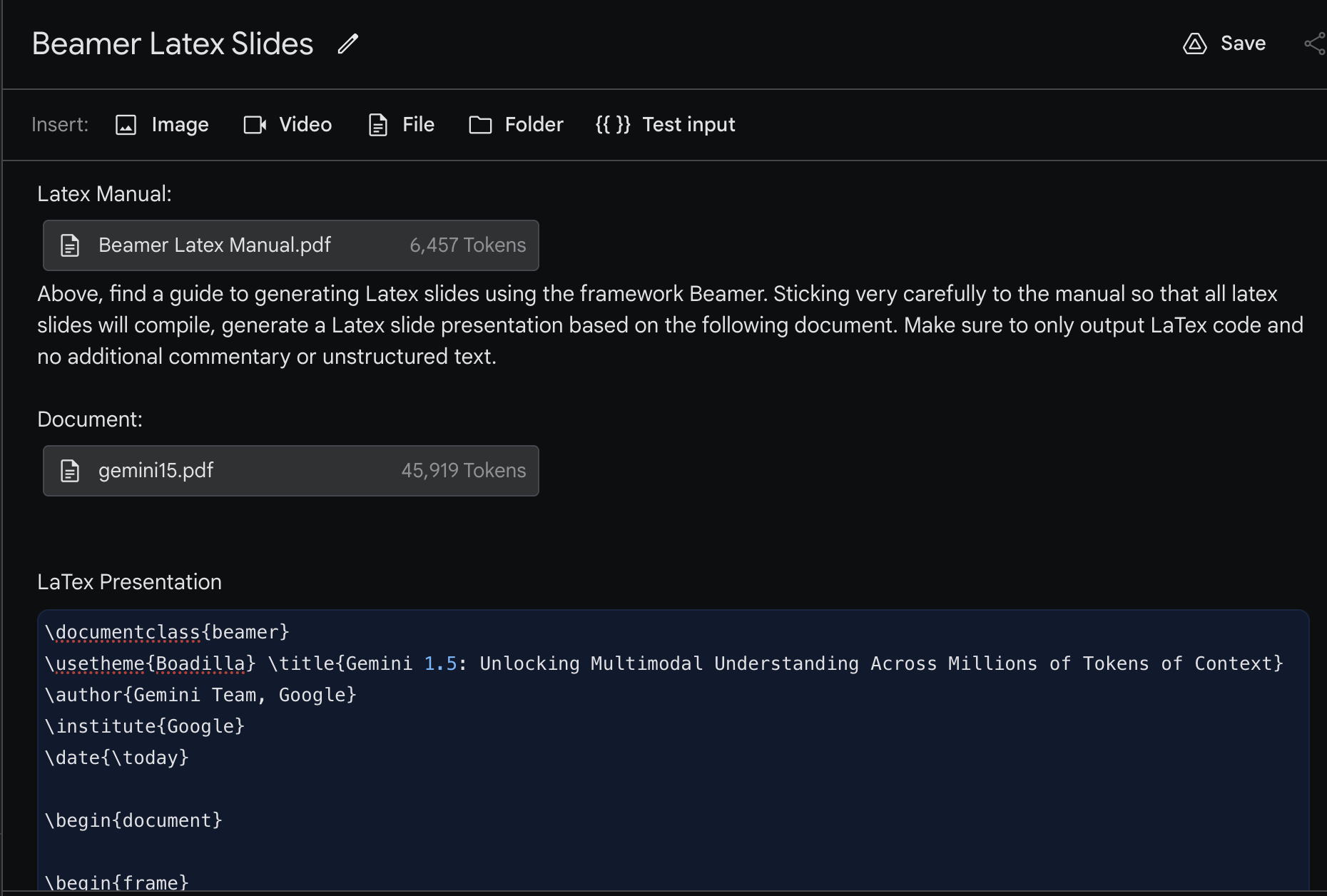1327x896 pixels.
Task: Click the 45,919 Tokens count on gemini15.pdf
Action: pos(463,471)
